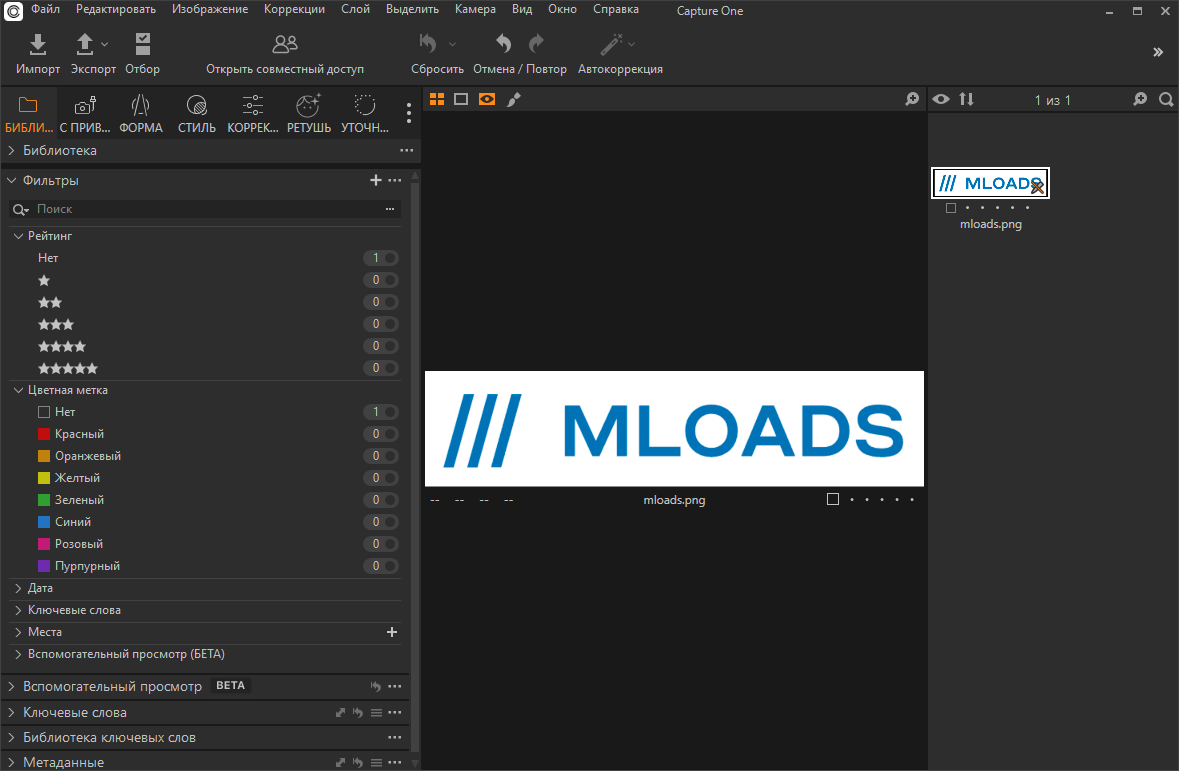
Task: Click the search field options dots
Action: (x=390, y=209)
